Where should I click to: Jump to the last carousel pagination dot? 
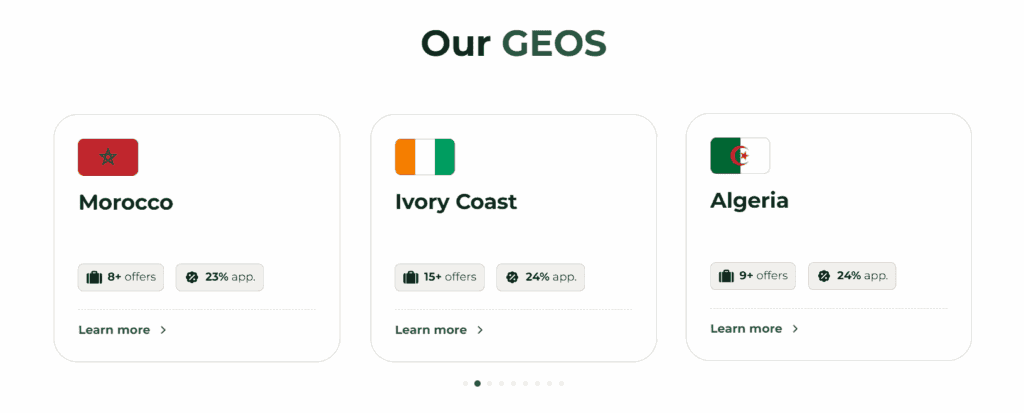tap(562, 383)
